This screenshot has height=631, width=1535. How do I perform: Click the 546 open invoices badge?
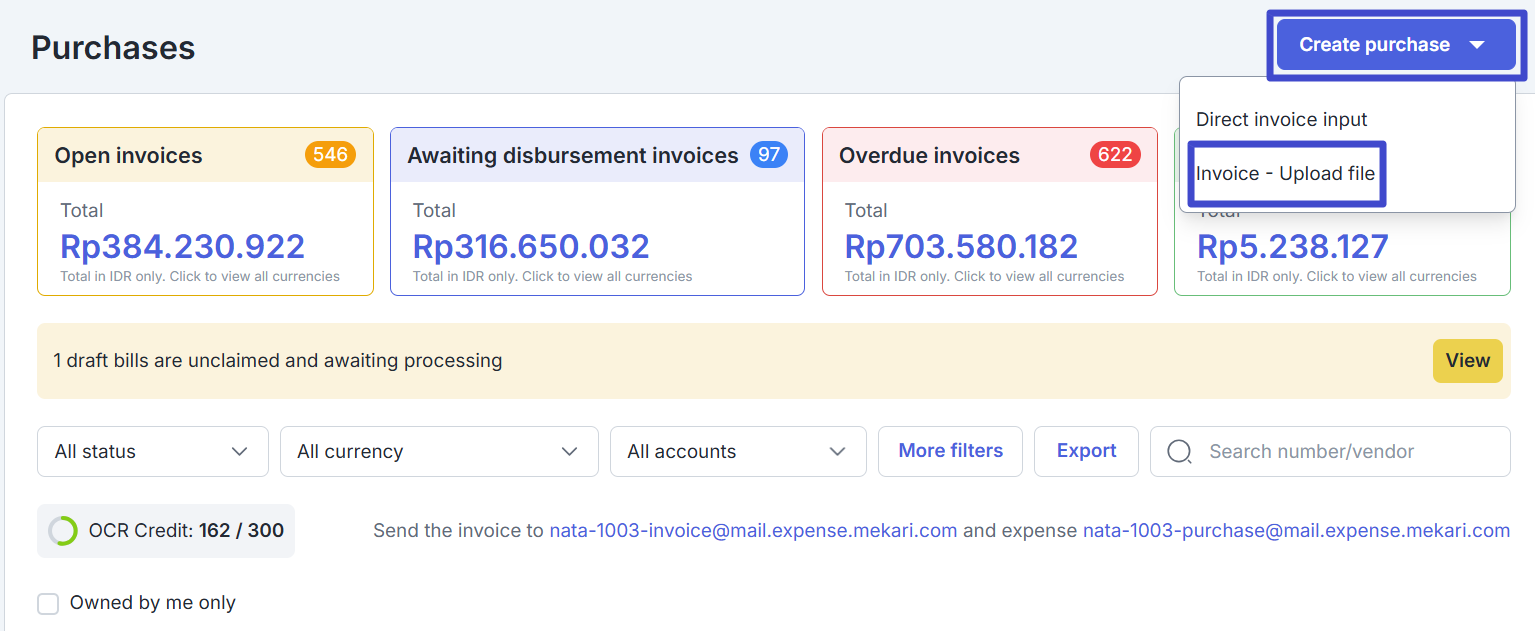pos(330,155)
